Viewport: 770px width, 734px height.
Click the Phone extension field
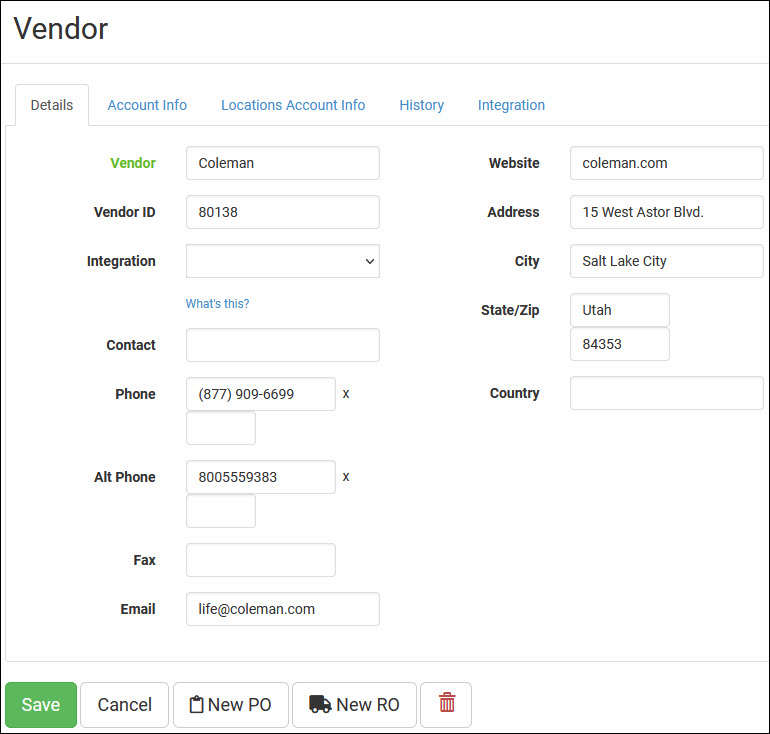tap(220, 428)
